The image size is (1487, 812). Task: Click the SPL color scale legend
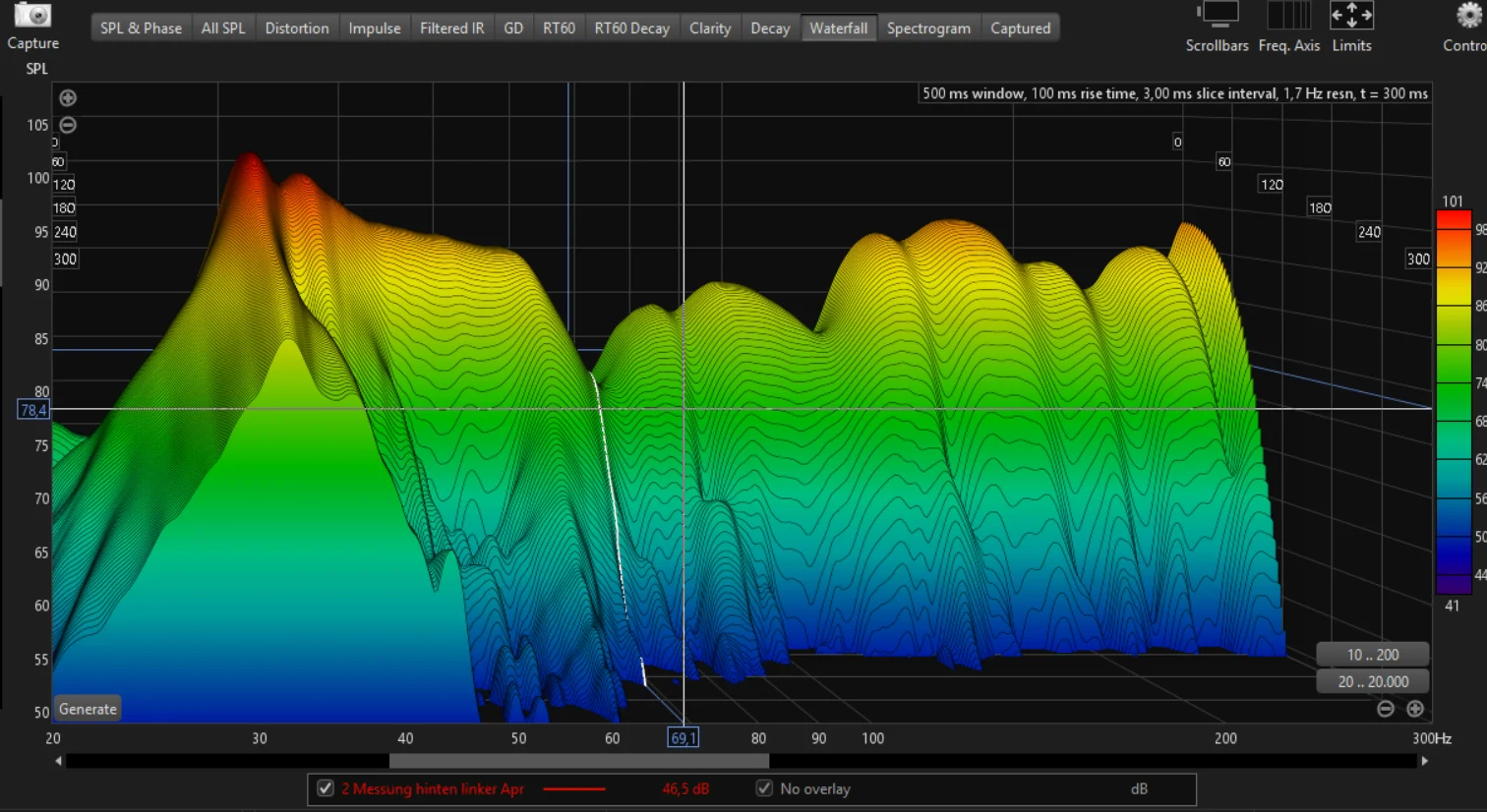coord(1454,403)
